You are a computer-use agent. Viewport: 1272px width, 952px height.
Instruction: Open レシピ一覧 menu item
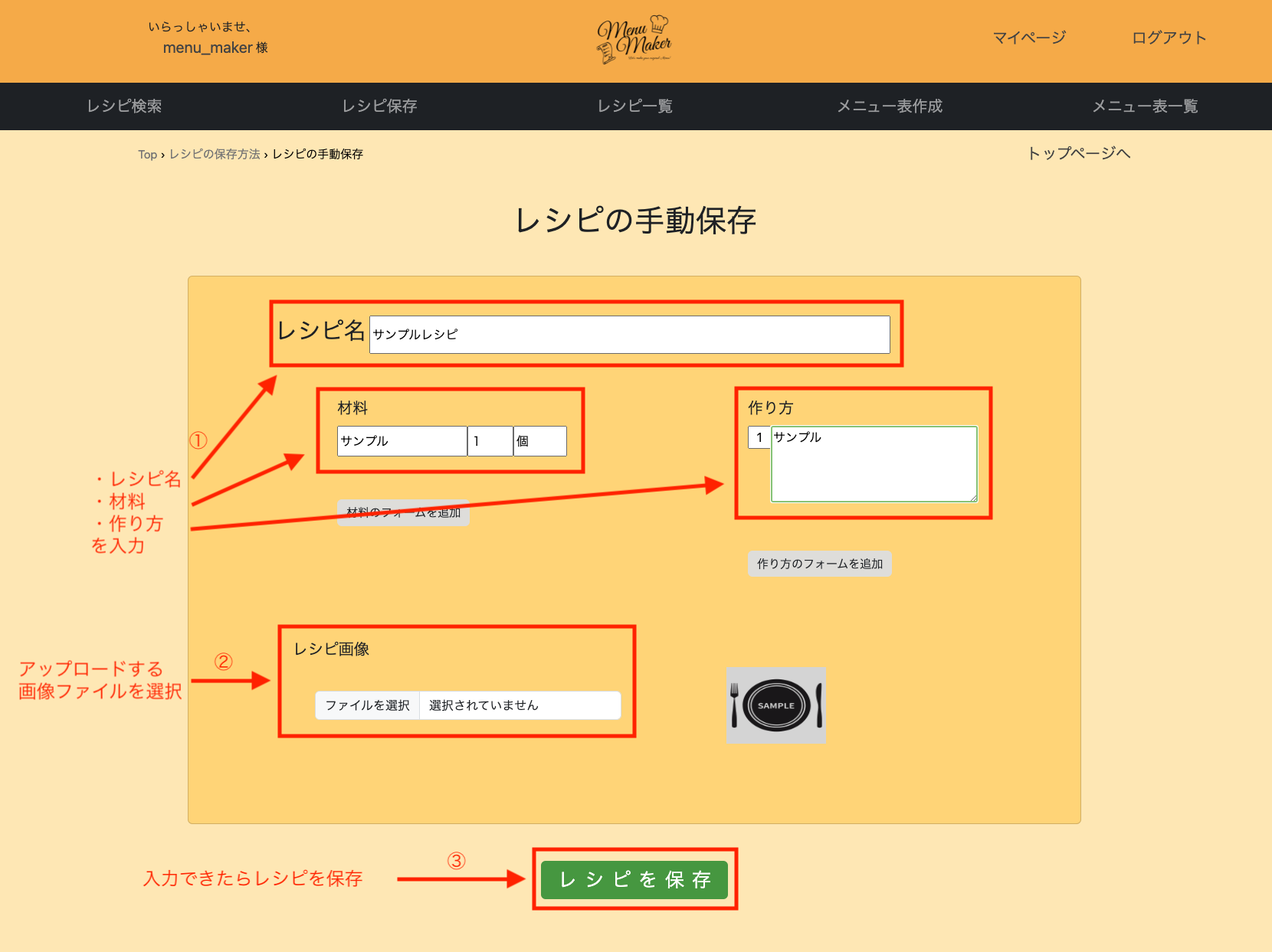tap(634, 106)
